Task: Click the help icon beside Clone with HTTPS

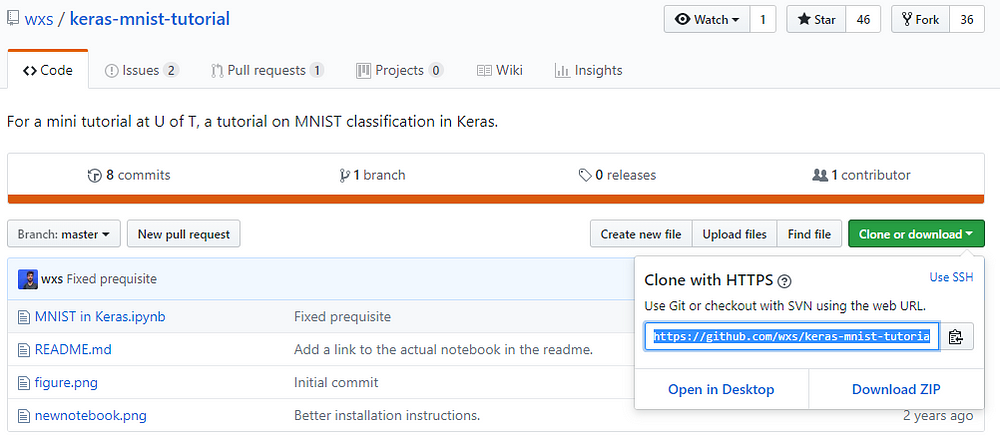Action: point(784,281)
